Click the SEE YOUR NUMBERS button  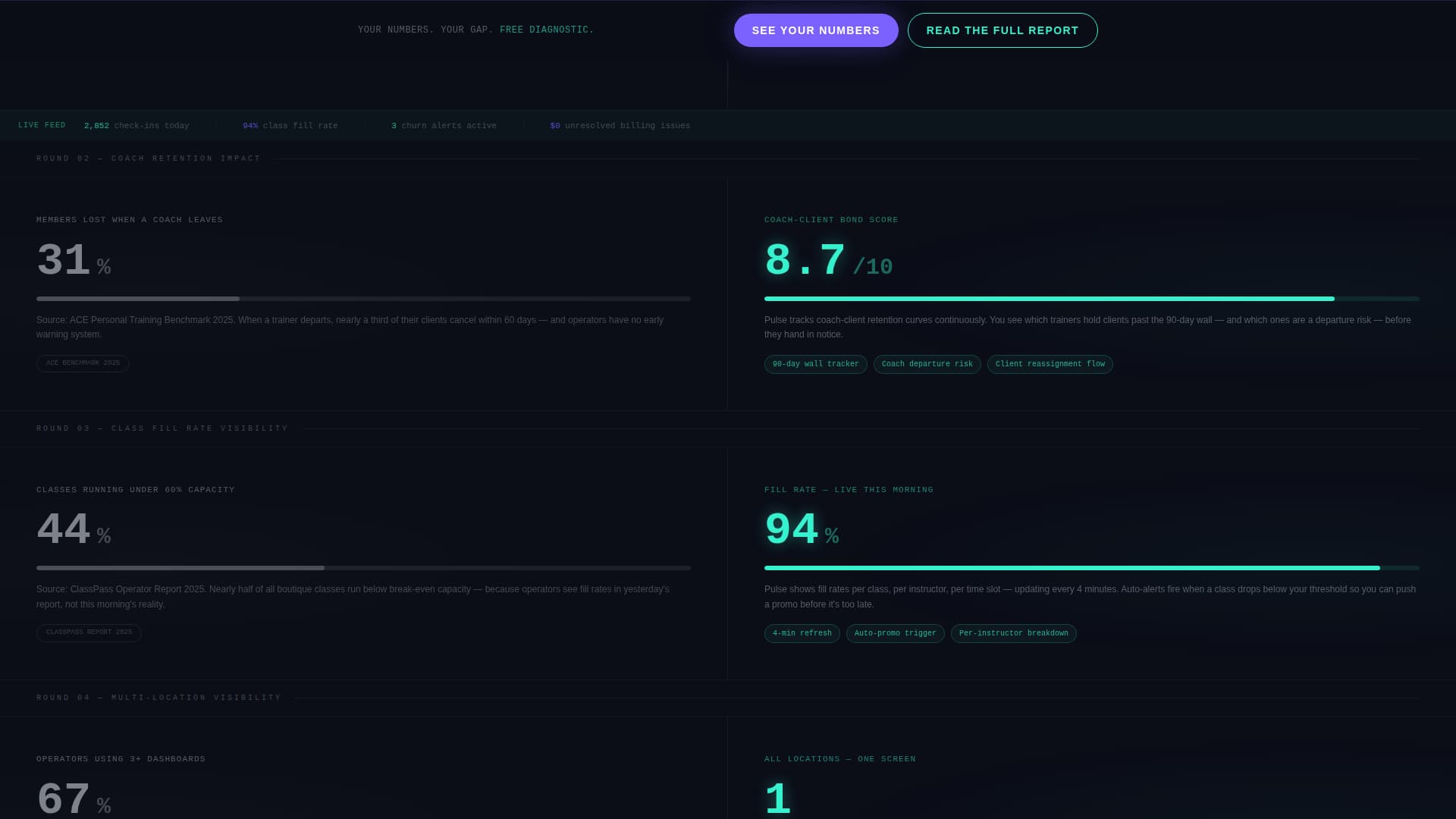coord(816,30)
